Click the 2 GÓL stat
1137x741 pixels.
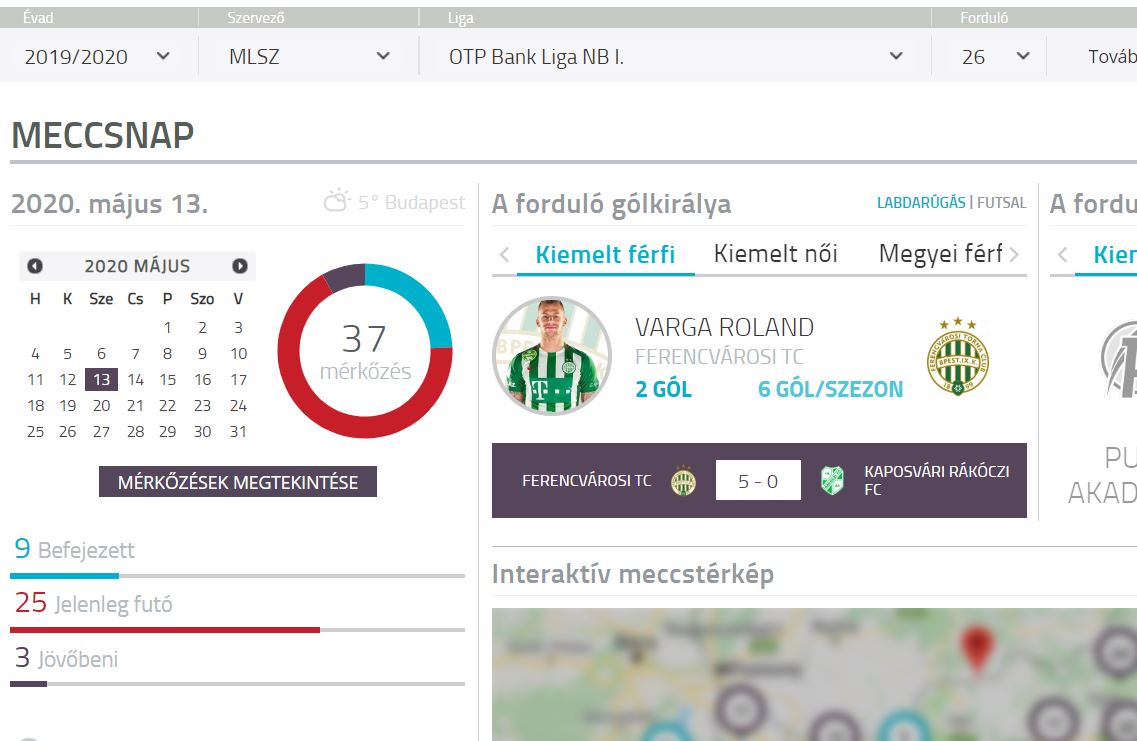(x=663, y=389)
